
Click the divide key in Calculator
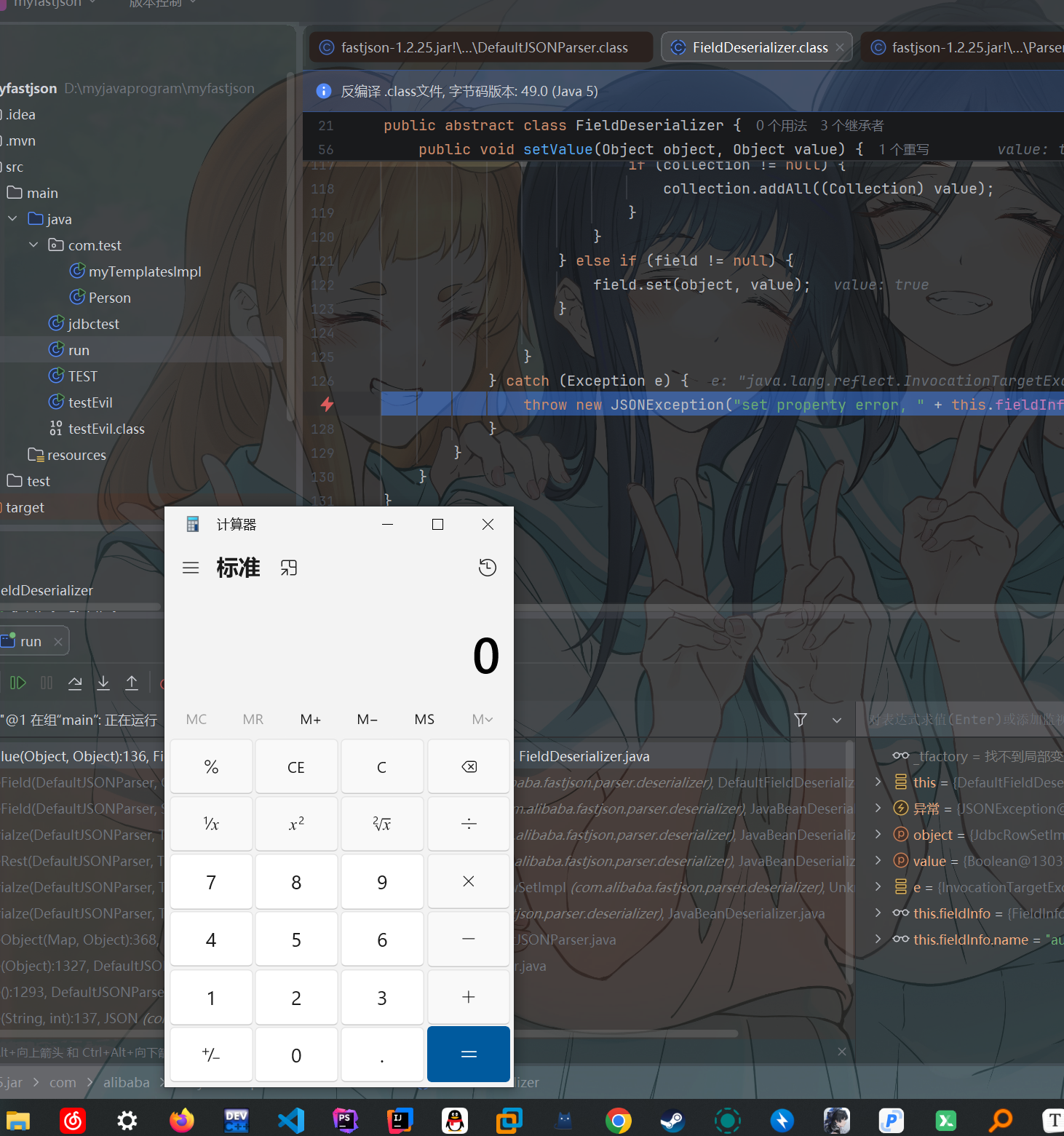pos(469,825)
